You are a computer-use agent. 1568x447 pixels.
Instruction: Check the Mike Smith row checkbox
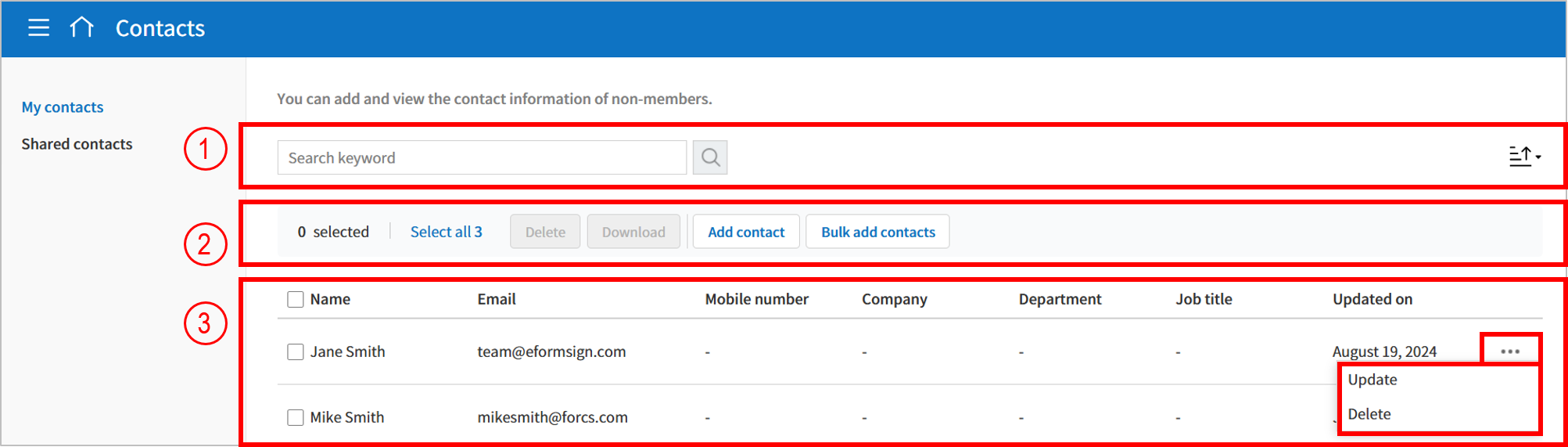click(296, 417)
